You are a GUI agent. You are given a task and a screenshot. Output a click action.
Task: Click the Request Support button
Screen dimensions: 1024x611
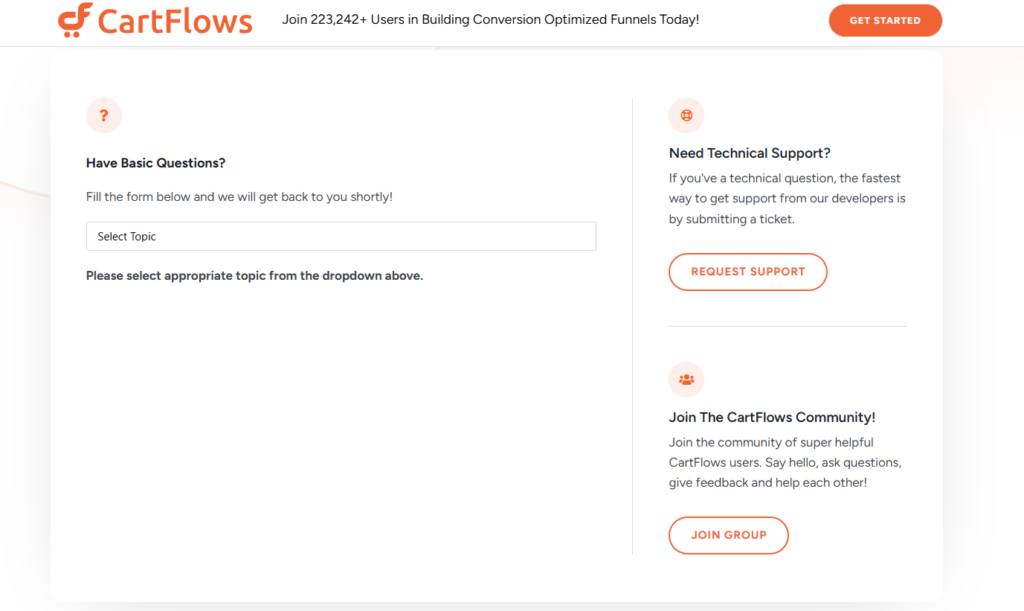pyautogui.click(x=747, y=272)
